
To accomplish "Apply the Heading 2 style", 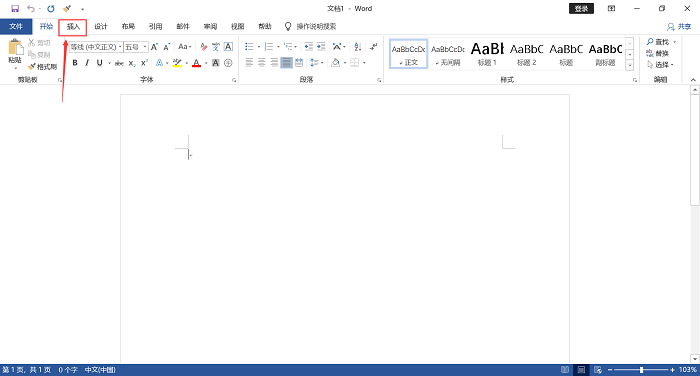I will tap(526, 54).
